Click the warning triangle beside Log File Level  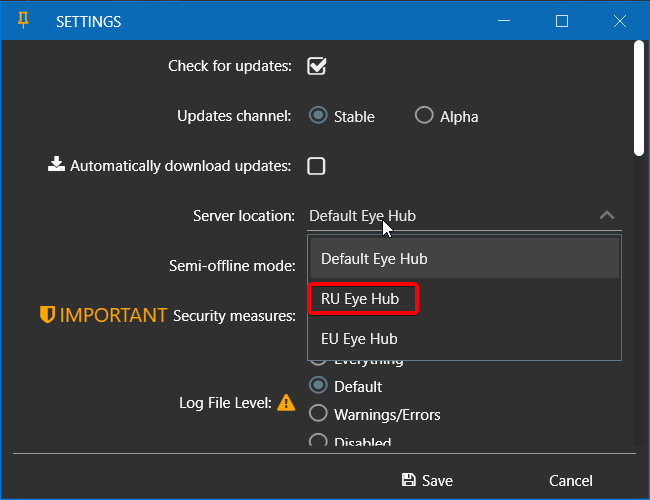286,403
